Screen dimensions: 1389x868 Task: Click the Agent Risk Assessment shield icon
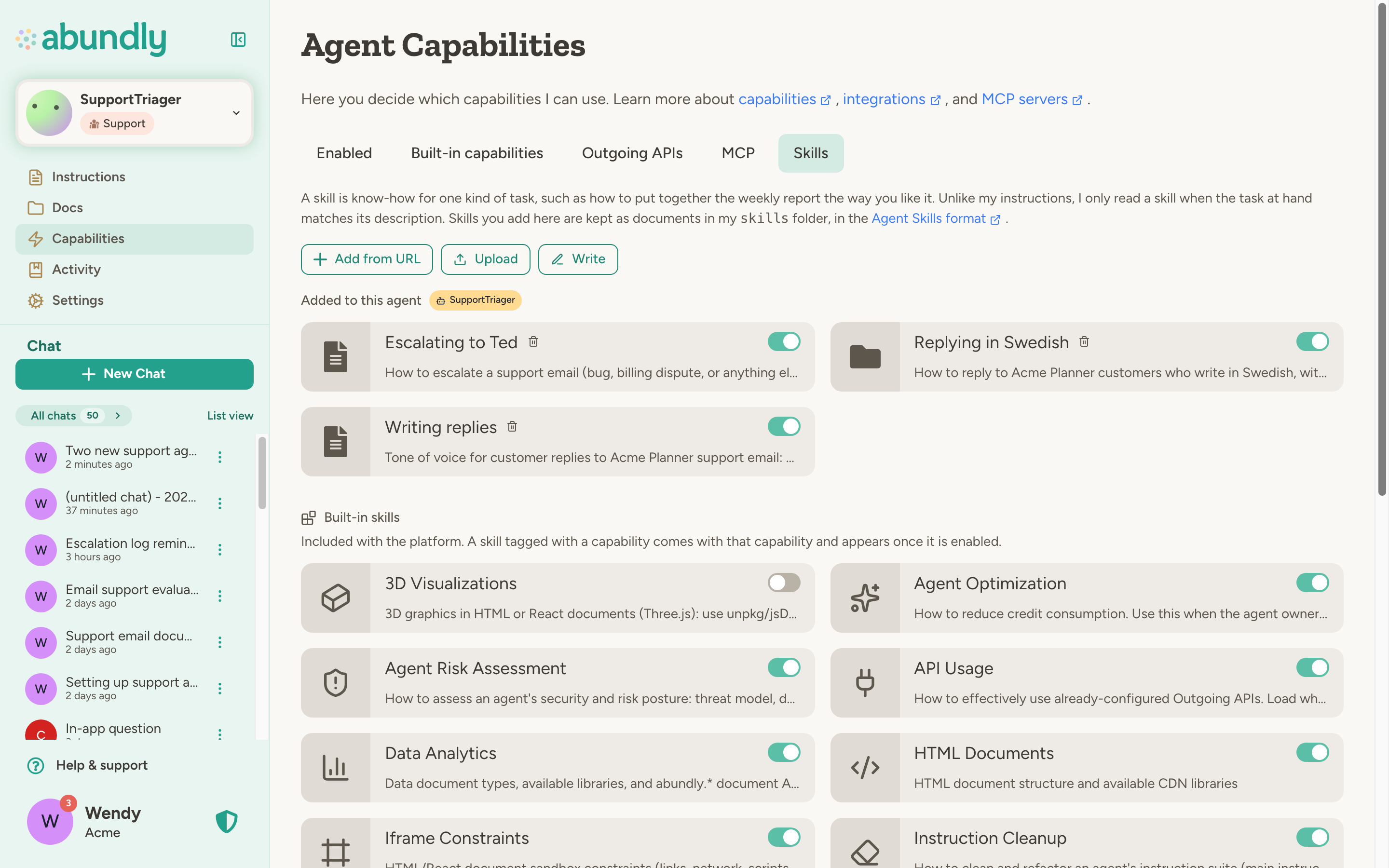[x=336, y=682]
